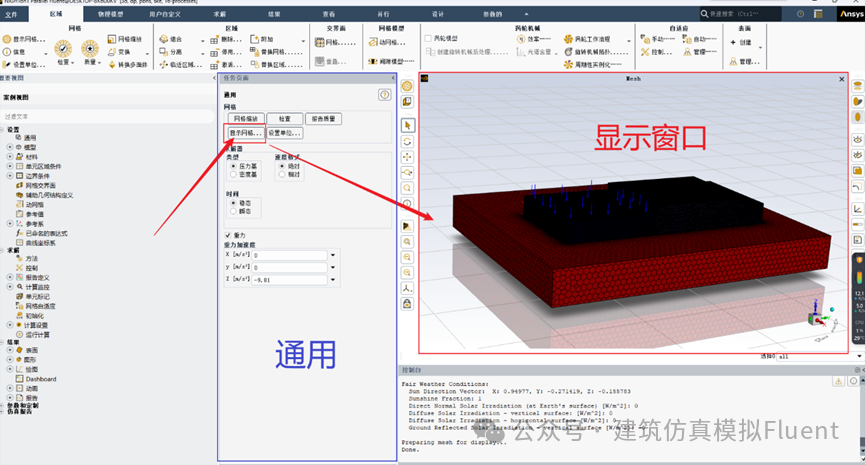Expand Report Definitions (报告定义) tree node
Screen dimensions: 865x465
pos(9,277)
